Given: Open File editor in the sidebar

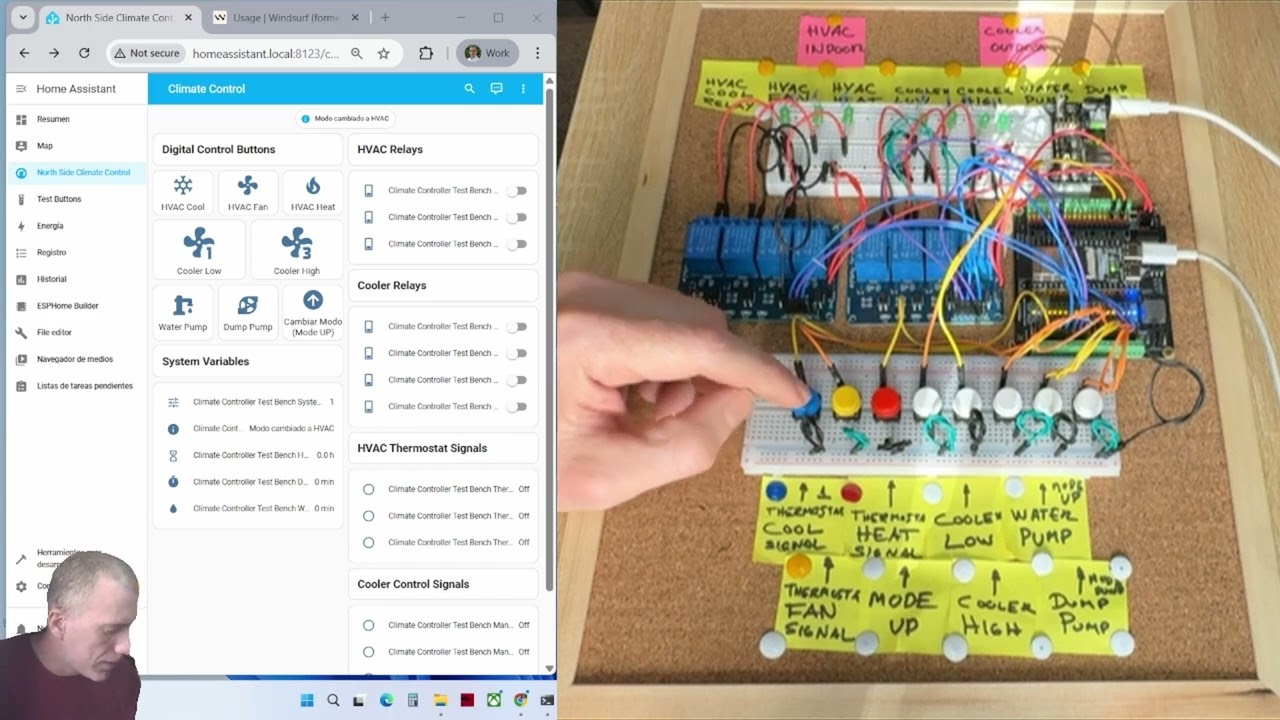Looking at the screenshot, I should pos(77,332).
